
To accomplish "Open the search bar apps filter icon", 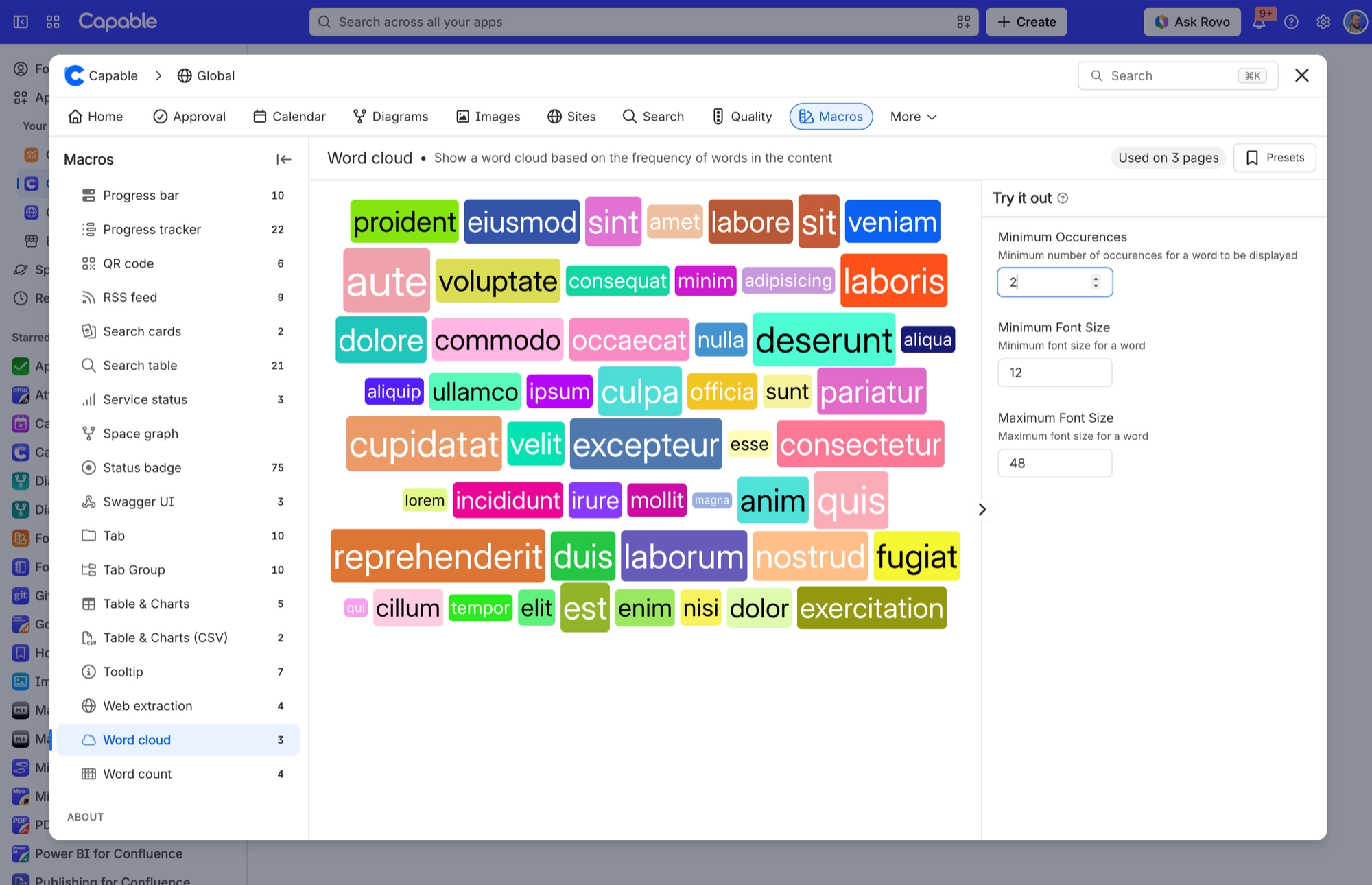I will point(963,22).
